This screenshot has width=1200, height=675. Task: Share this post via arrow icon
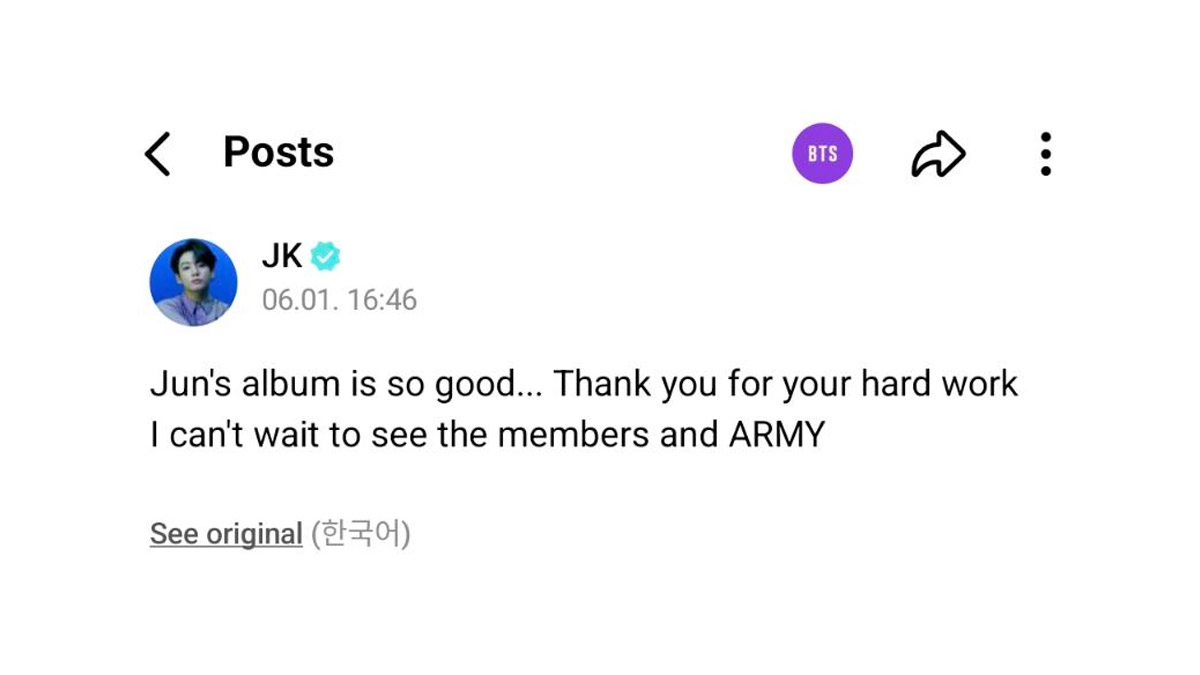[938, 155]
